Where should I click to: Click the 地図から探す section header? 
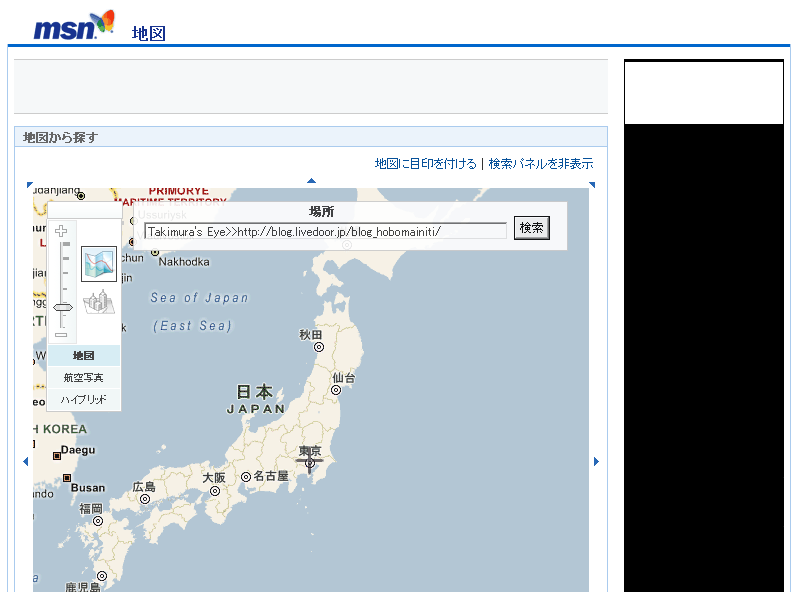coord(60,137)
